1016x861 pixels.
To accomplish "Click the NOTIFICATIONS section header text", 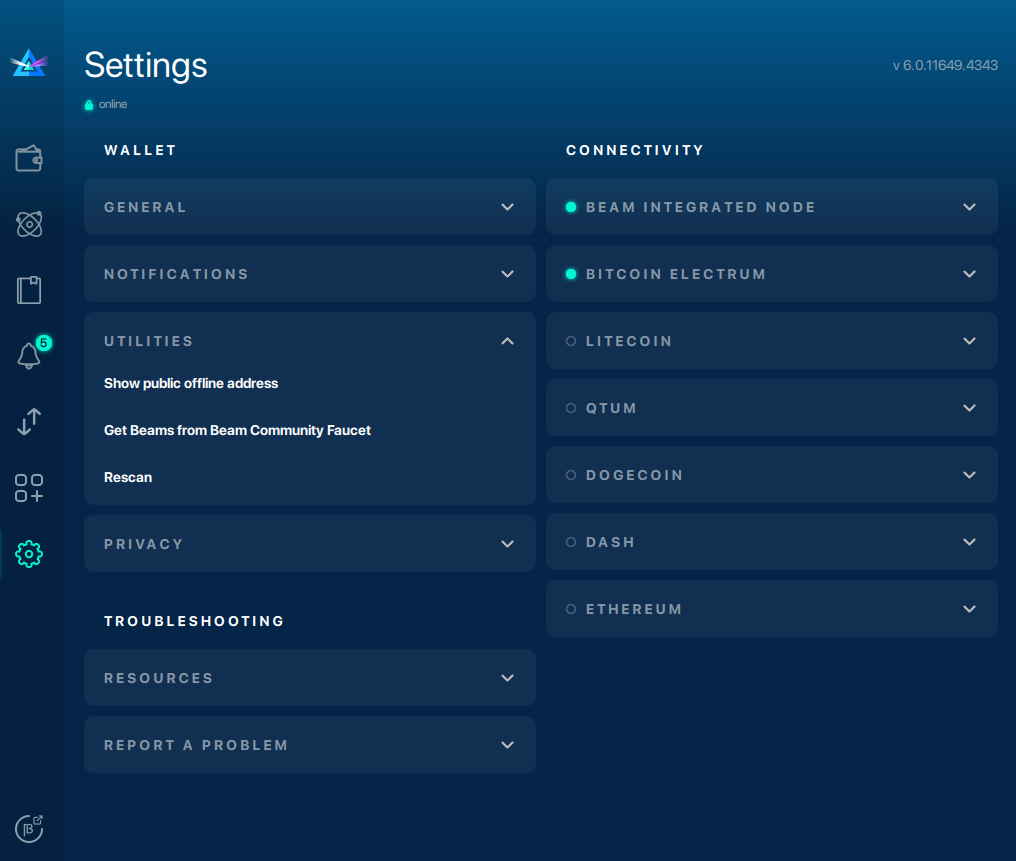I will pyautogui.click(x=176, y=274).
